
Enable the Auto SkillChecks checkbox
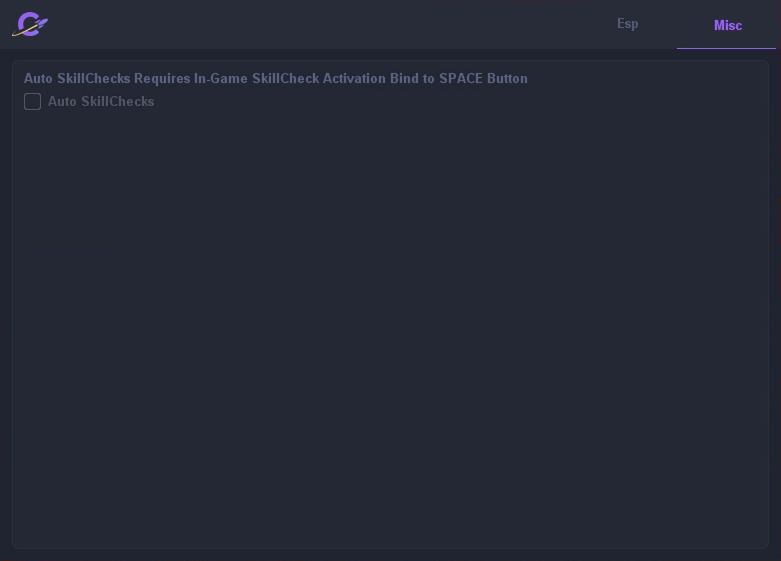tap(33, 102)
